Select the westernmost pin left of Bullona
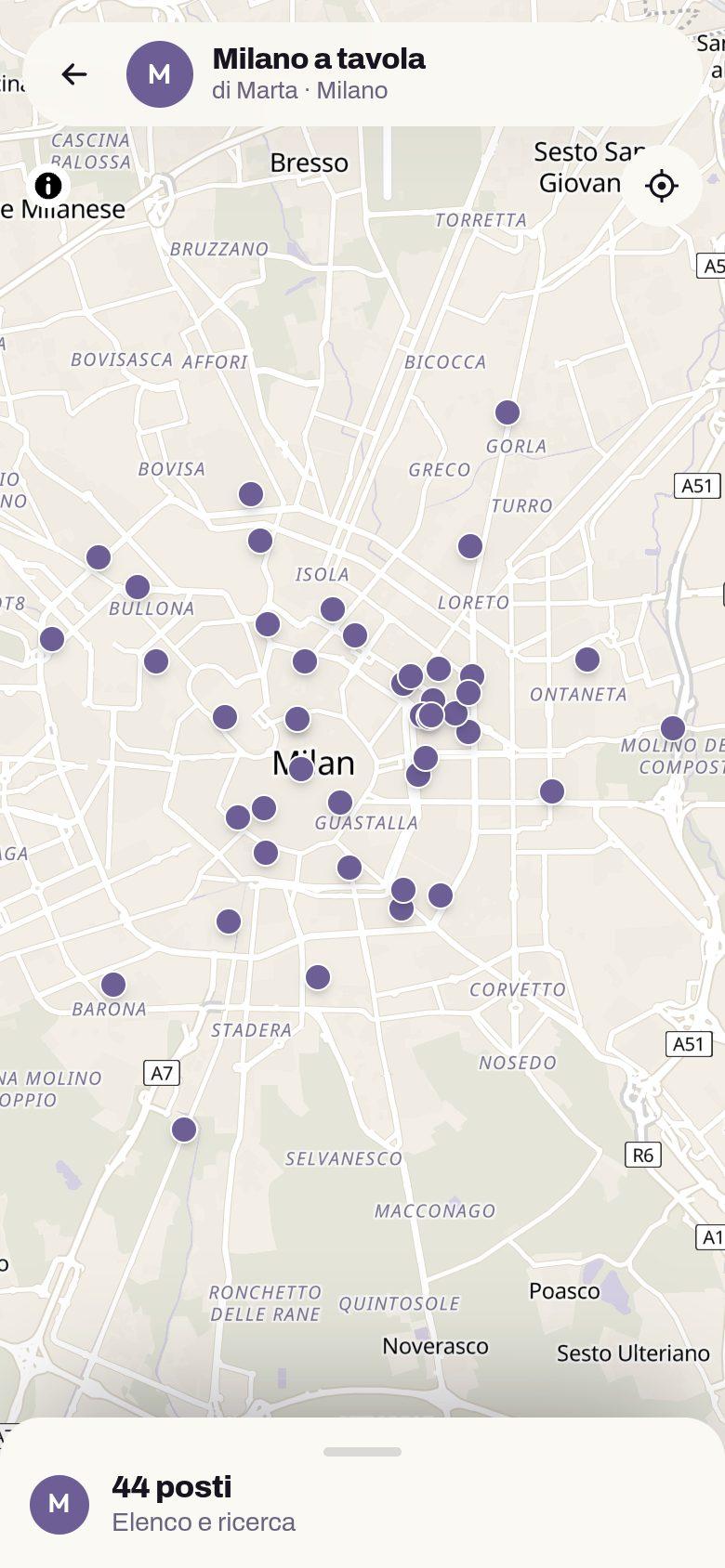The height and width of the screenshot is (1568, 725). 52,639
